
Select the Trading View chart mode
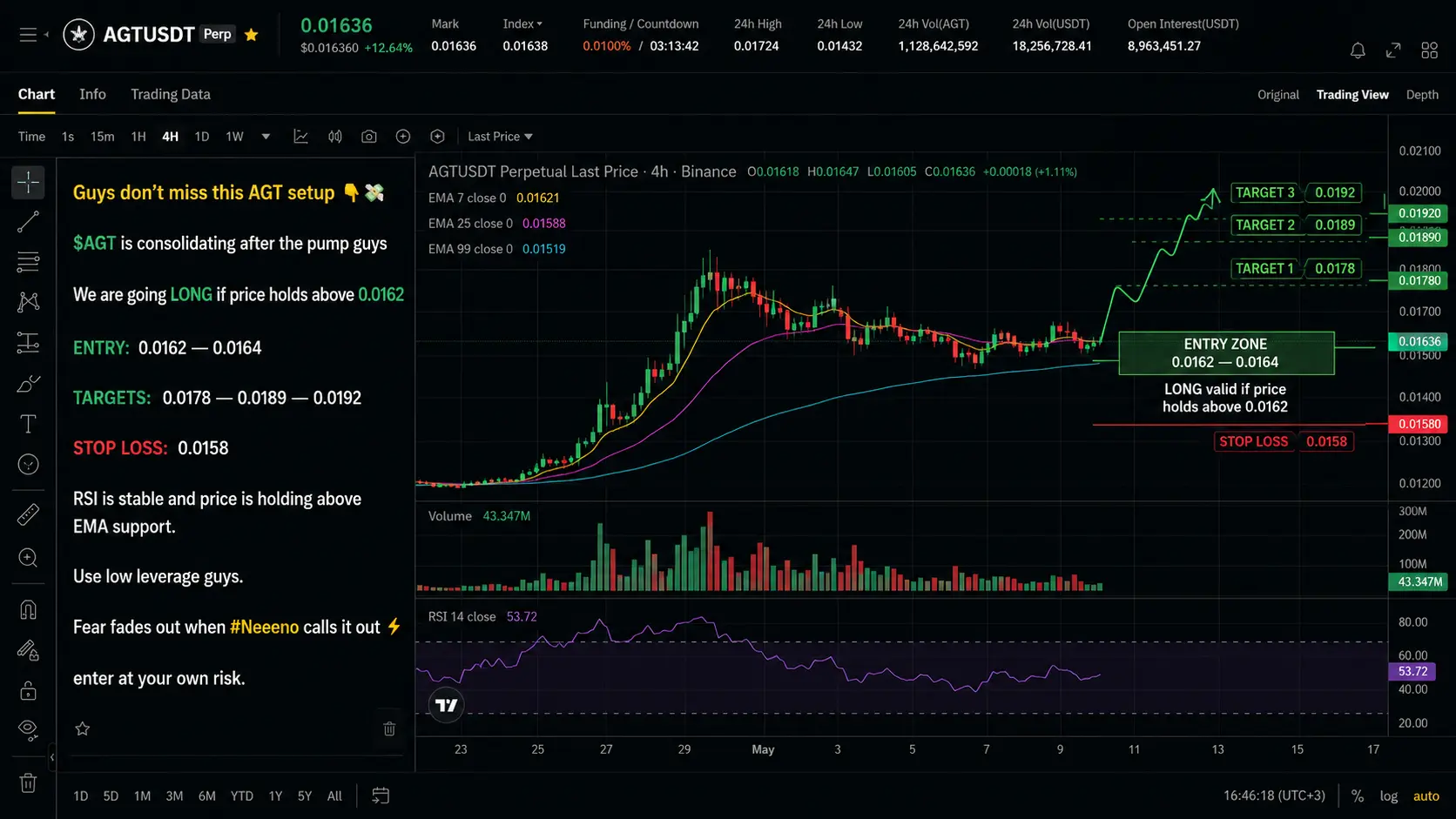1352,95
